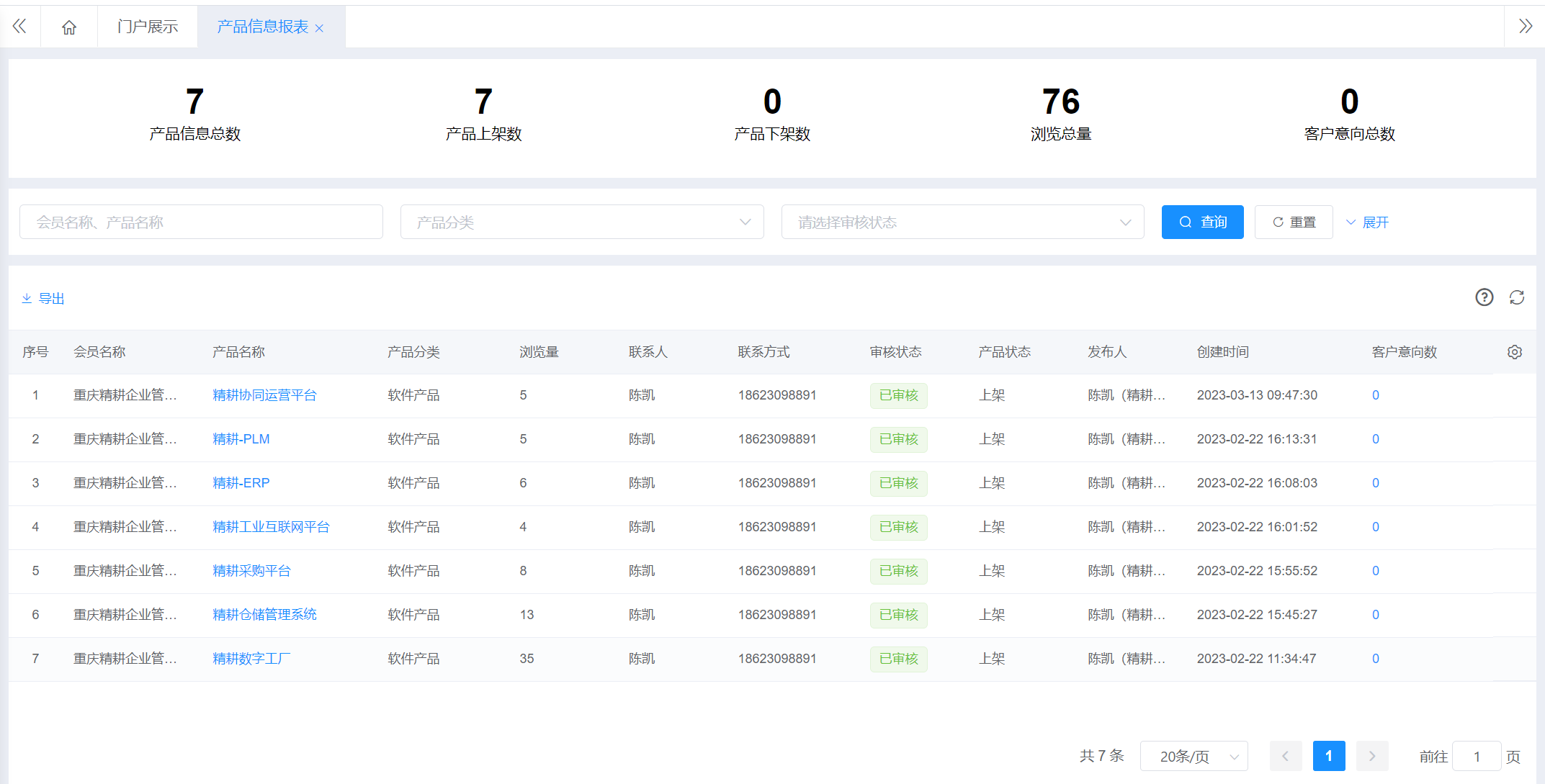1545x784 pixels.
Task: Click the 前往 page number input
Action: pyautogui.click(x=1477, y=756)
